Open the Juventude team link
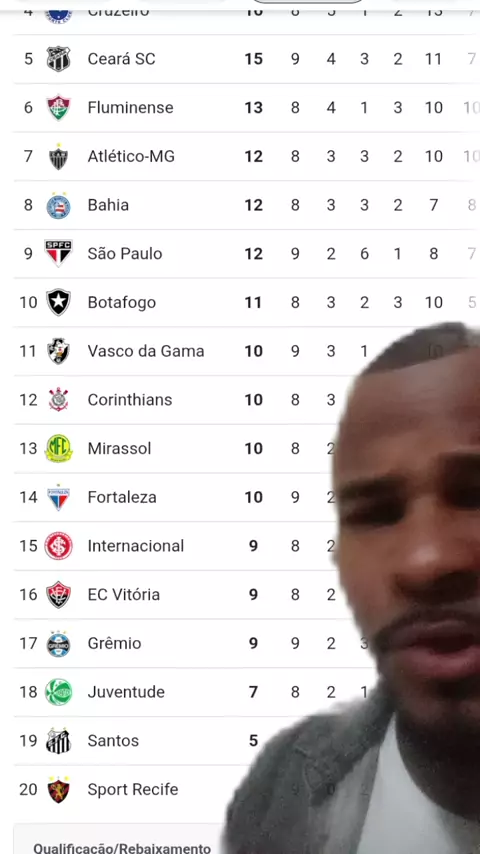 click(x=126, y=692)
